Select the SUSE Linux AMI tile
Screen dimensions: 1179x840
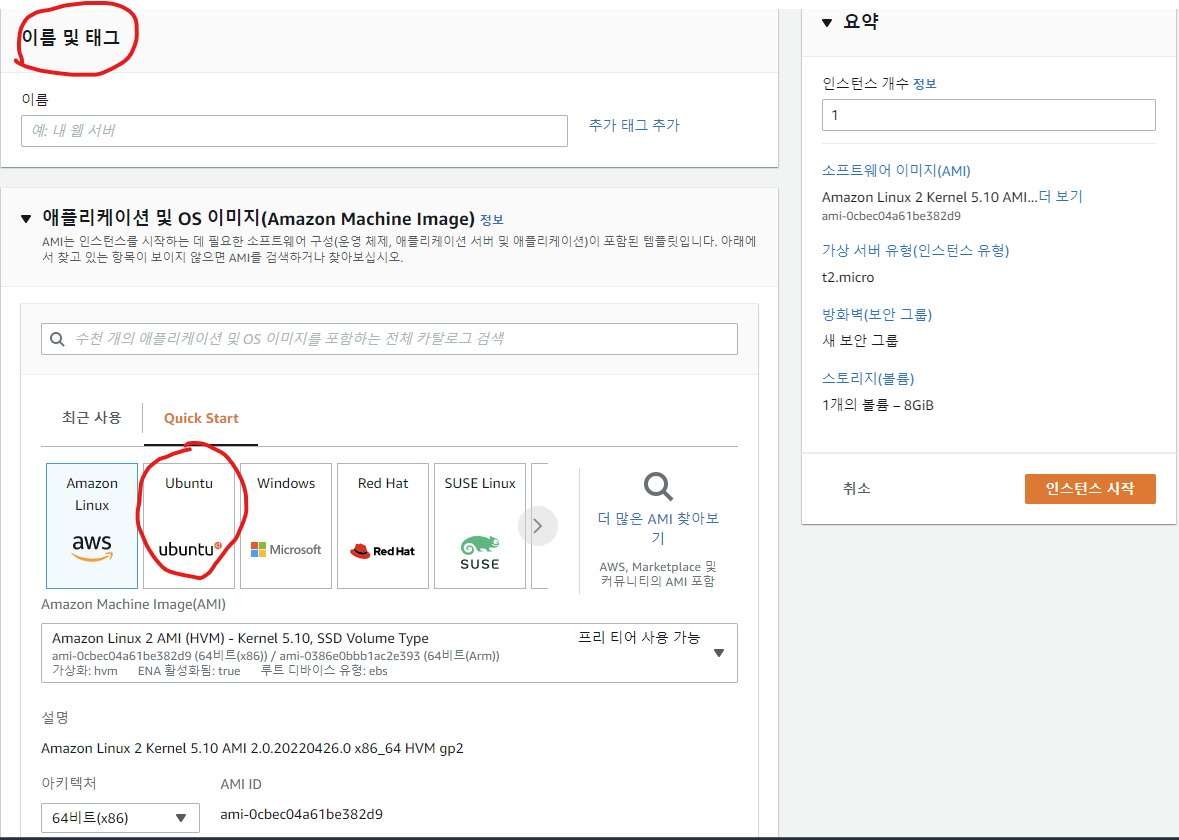coord(480,526)
